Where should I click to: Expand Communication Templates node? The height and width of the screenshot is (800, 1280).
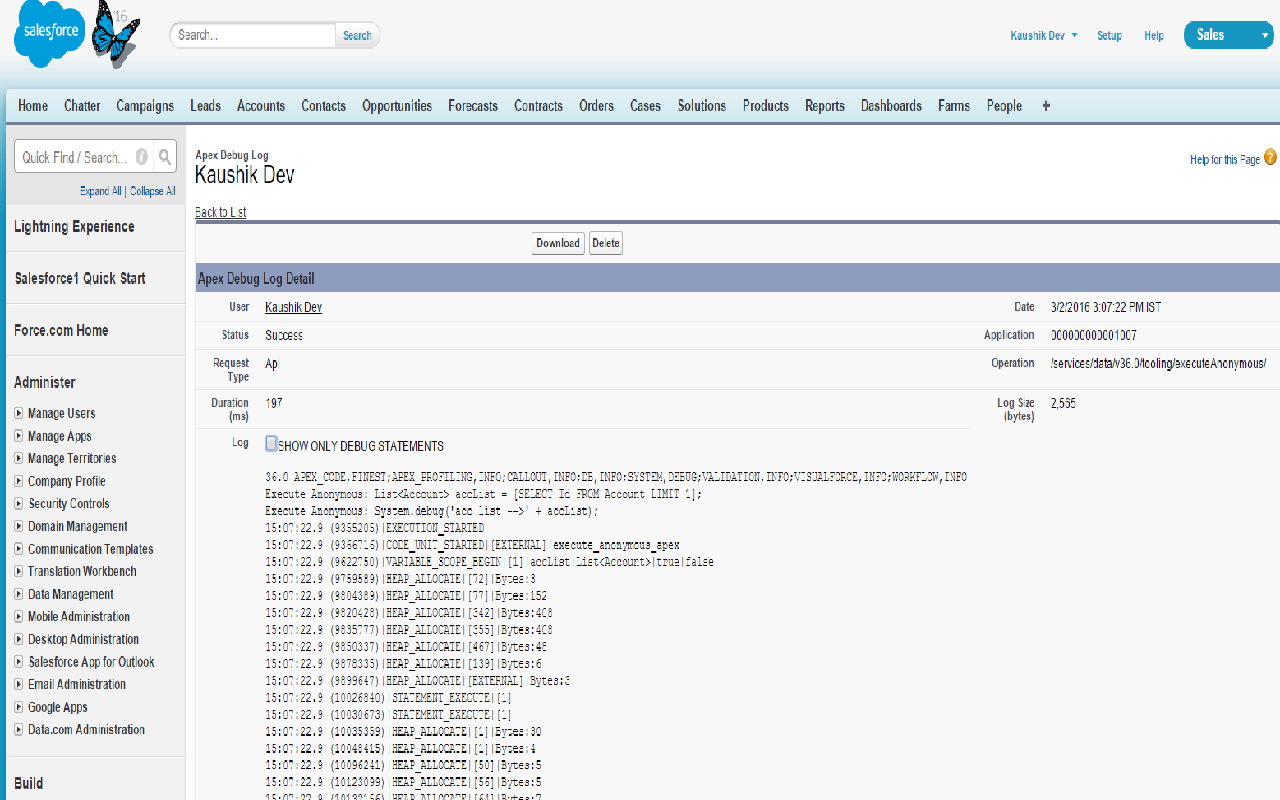(x=19, y=549)
